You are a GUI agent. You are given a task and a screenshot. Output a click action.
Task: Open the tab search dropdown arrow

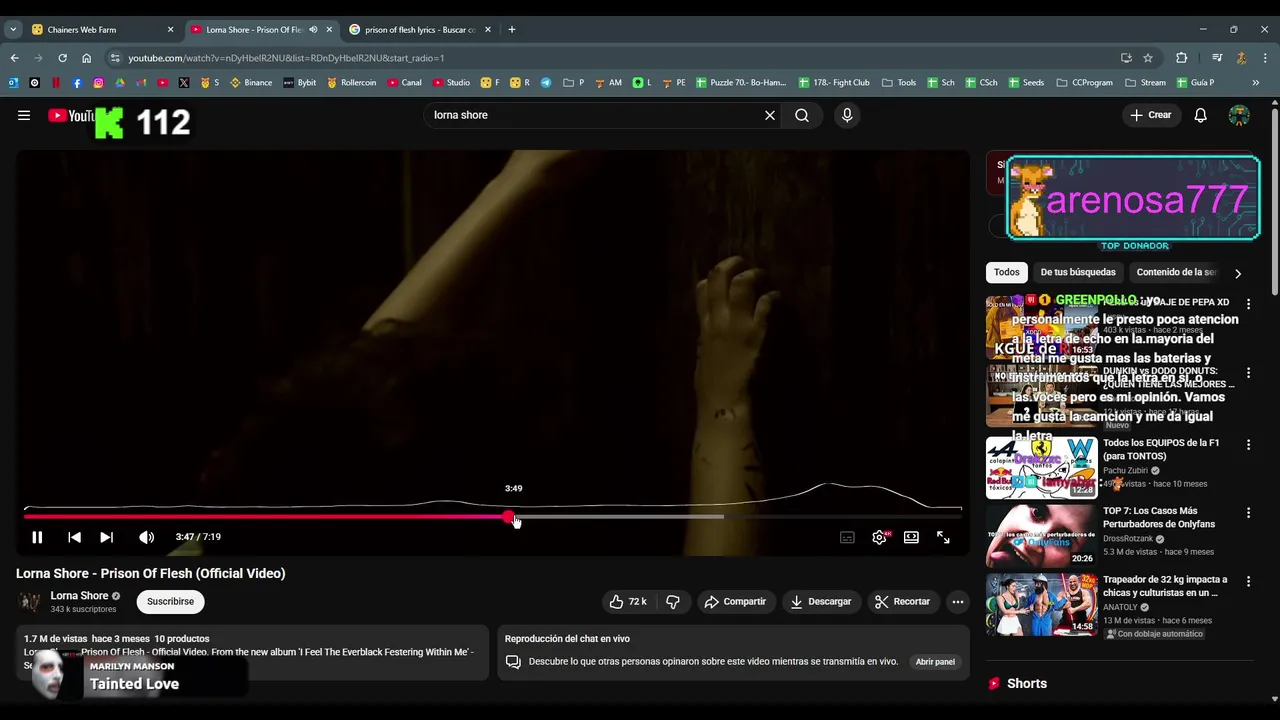coord(13,30)
